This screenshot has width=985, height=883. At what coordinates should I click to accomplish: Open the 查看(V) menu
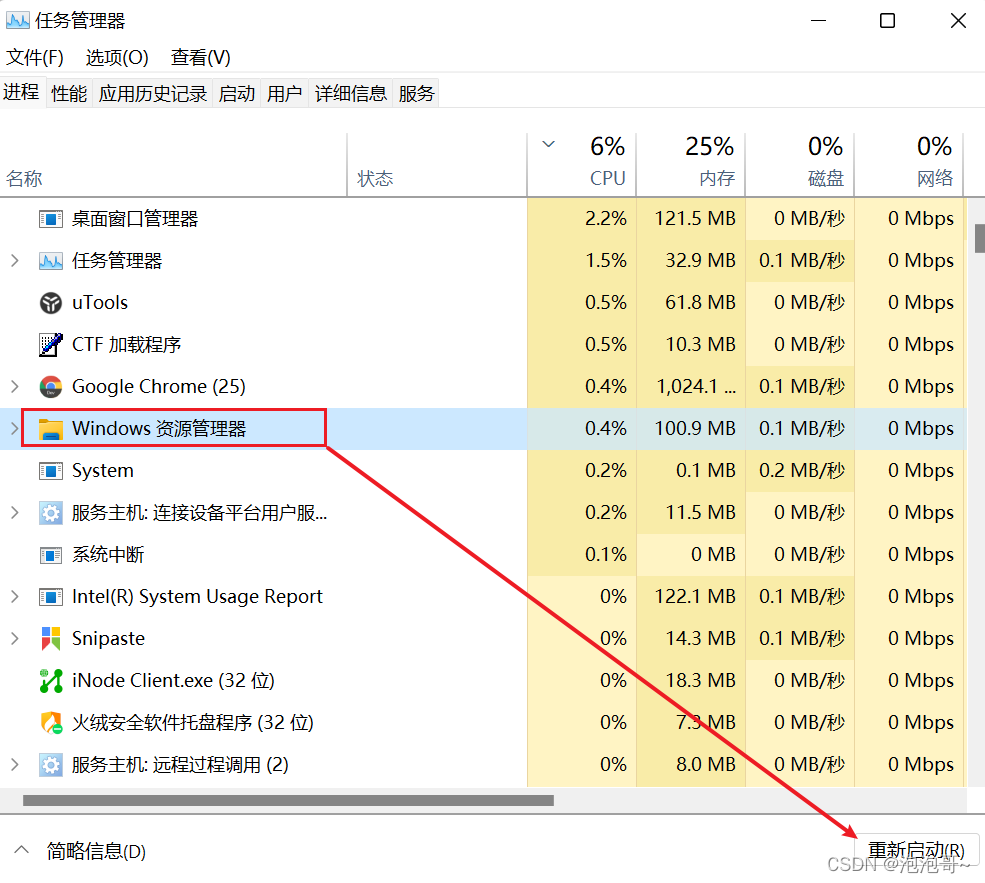click(200, 58)
